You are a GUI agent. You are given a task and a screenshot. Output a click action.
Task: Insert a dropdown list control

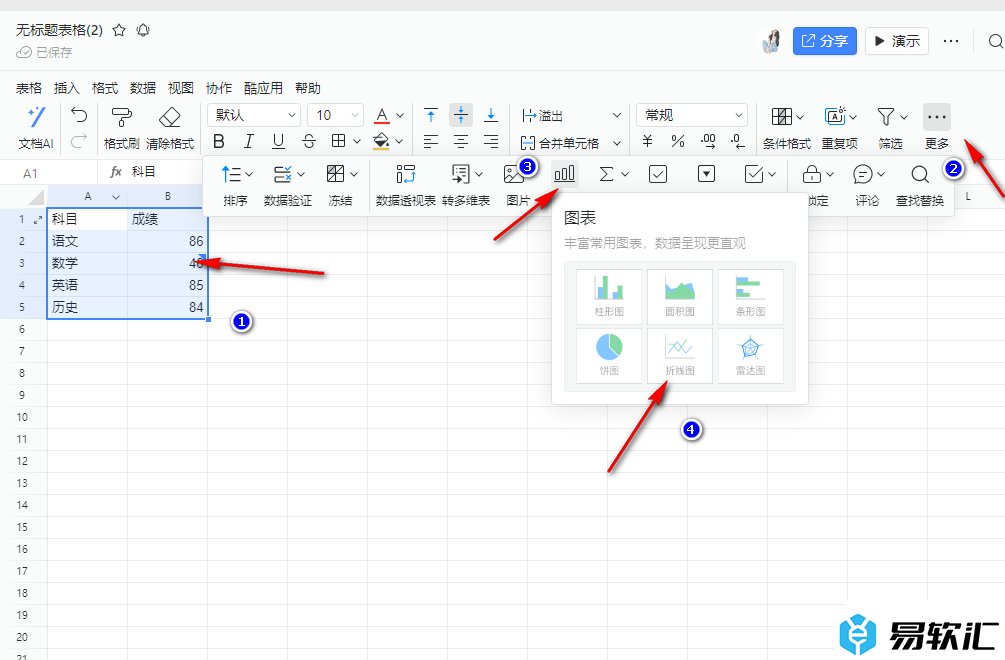[706, 174]
